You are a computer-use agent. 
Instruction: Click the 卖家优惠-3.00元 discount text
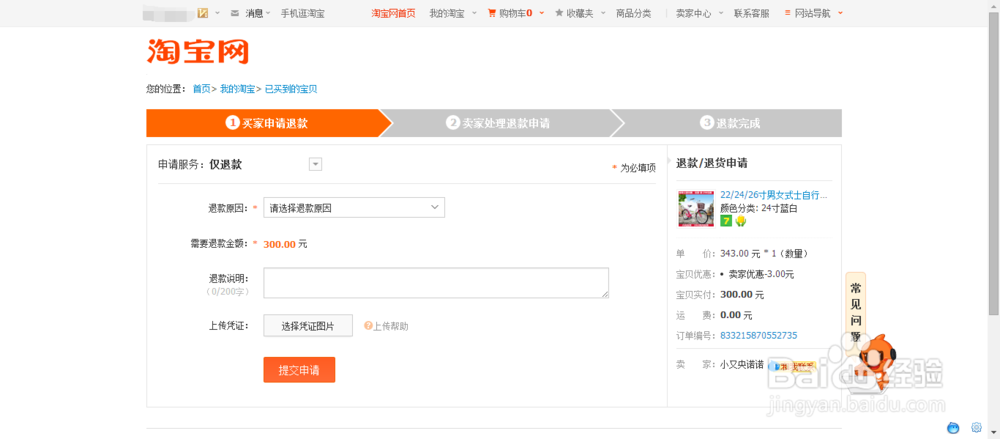coord(761,274)
